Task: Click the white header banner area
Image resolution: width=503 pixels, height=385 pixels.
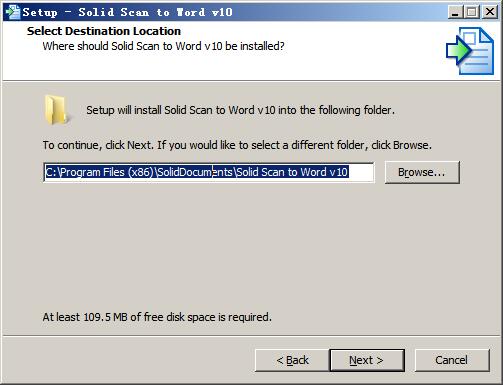Action: [x=251, y=51]
